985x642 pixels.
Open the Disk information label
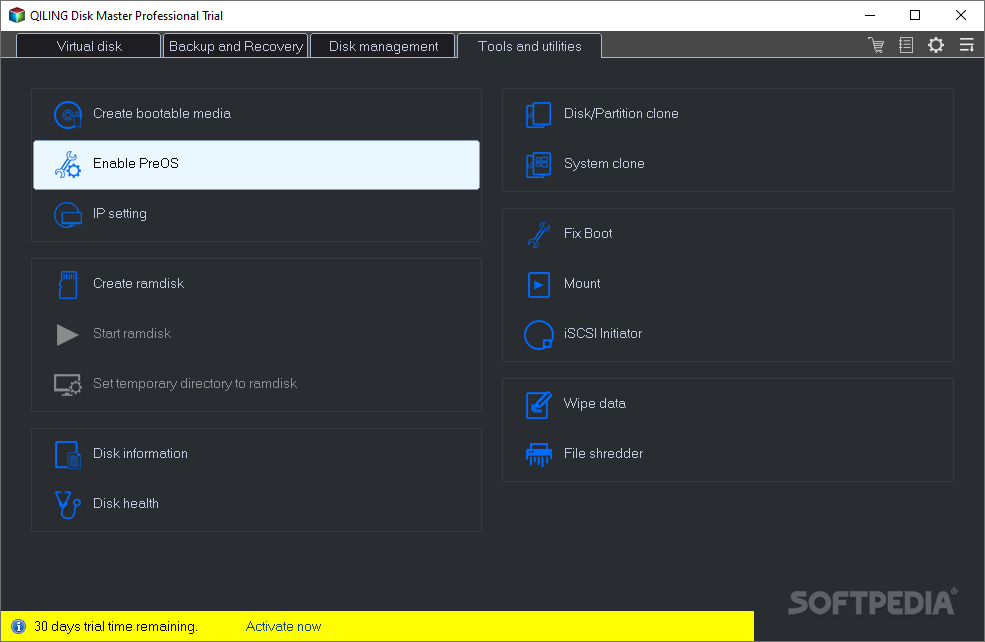(x=140, y=454)
